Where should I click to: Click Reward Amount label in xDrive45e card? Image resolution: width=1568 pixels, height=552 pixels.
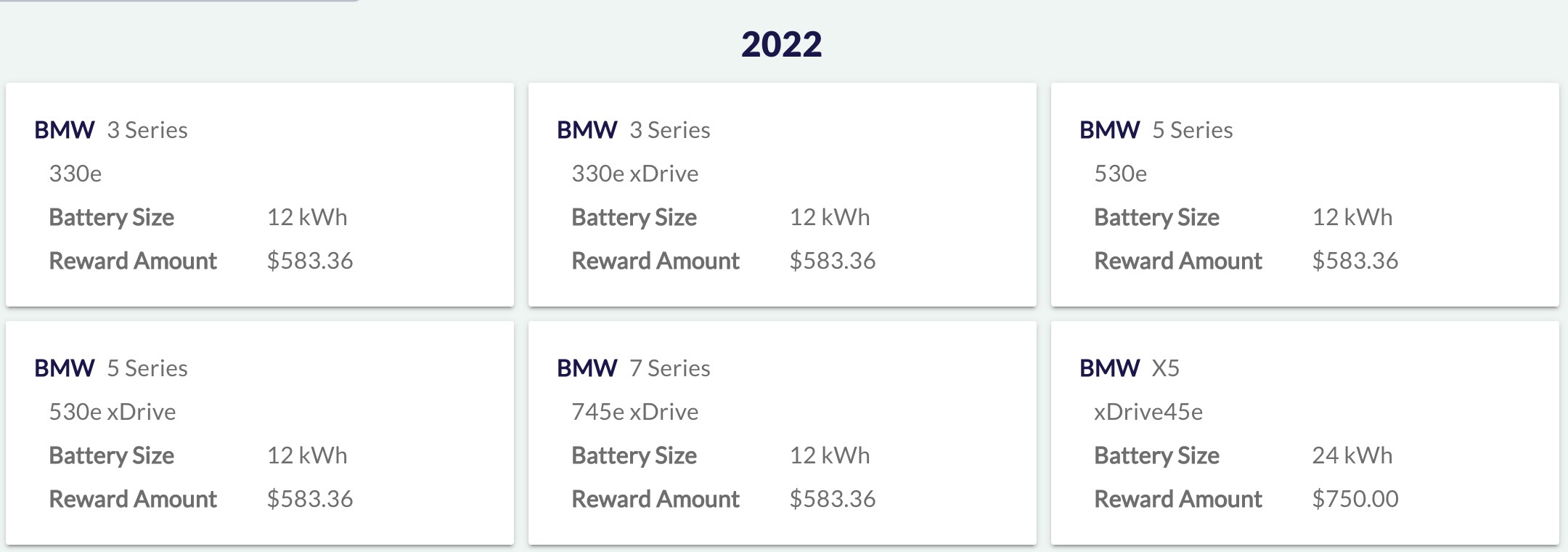1177,499
